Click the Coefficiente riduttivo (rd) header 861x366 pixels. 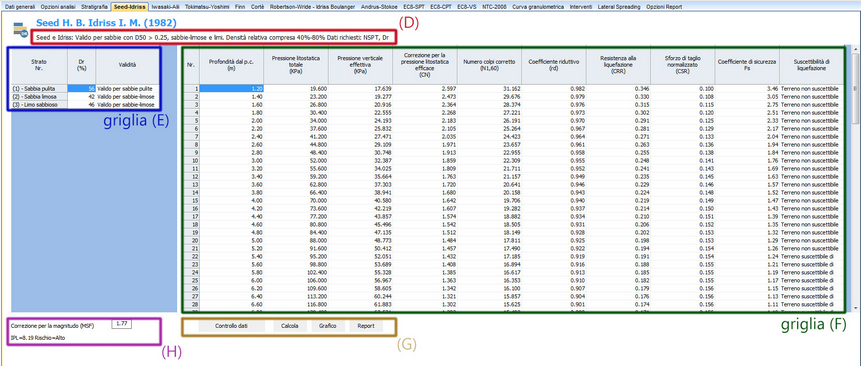(554, 65)
